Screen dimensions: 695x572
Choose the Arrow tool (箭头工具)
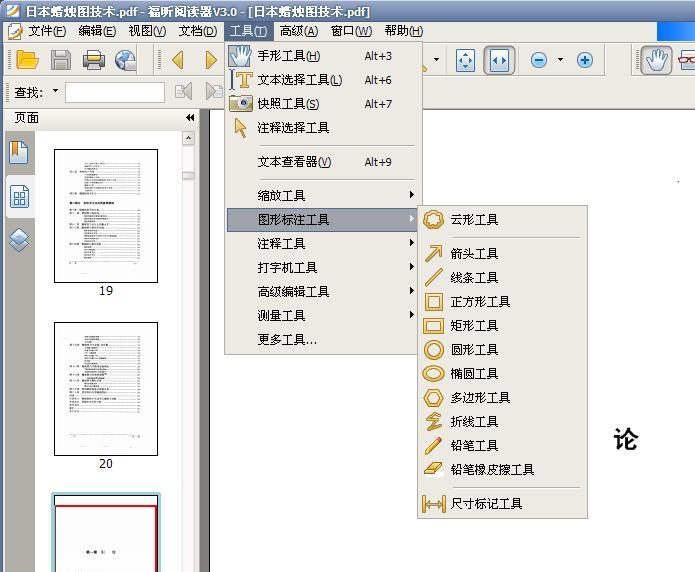coord(473,254)
